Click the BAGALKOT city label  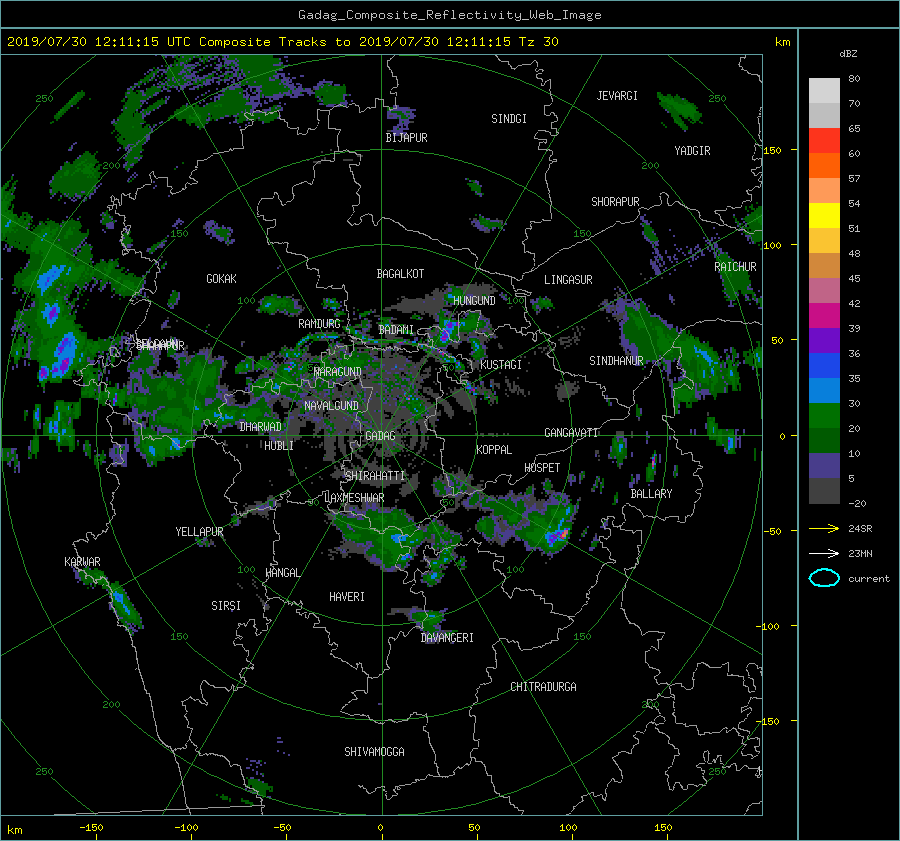[400, 274]
